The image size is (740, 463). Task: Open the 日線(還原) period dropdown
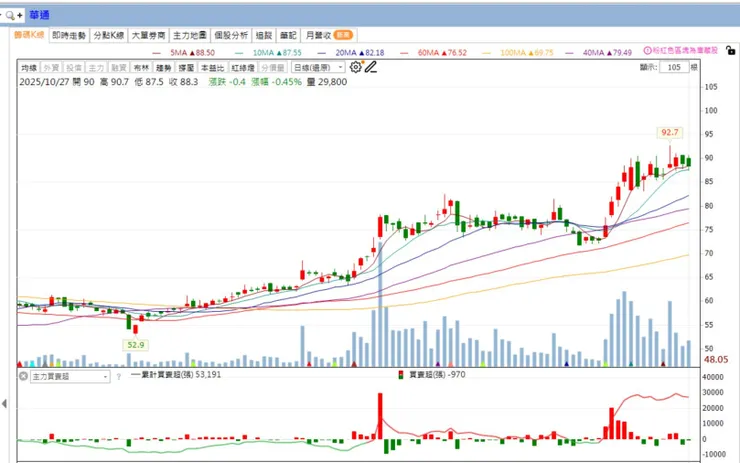pyautogui.click(x=319, y=67)
